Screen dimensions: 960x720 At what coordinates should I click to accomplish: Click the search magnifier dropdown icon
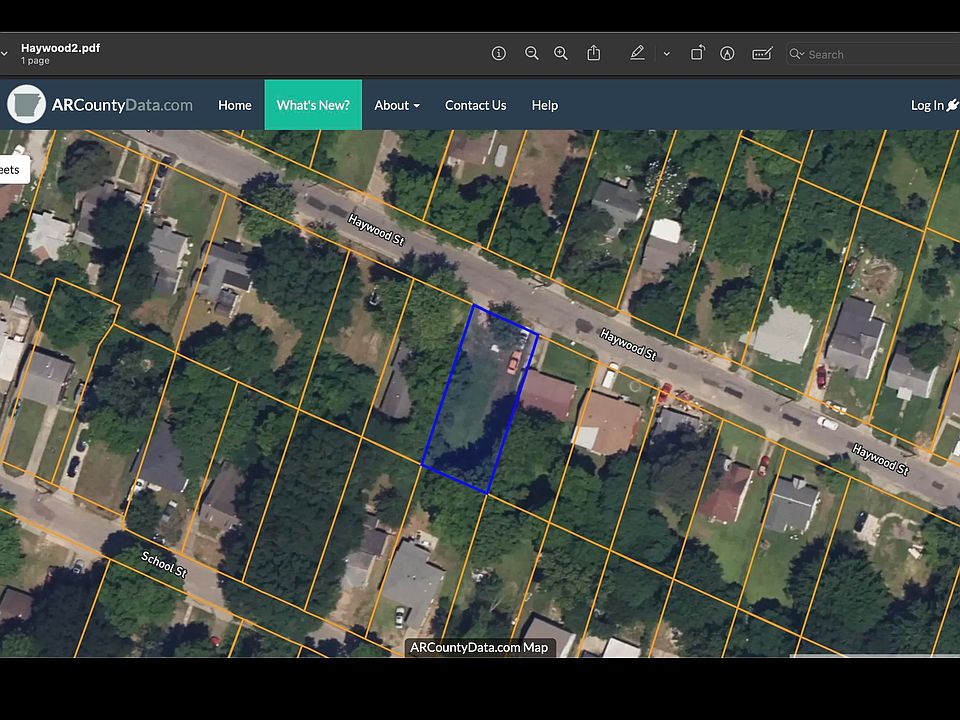point(797,54)
